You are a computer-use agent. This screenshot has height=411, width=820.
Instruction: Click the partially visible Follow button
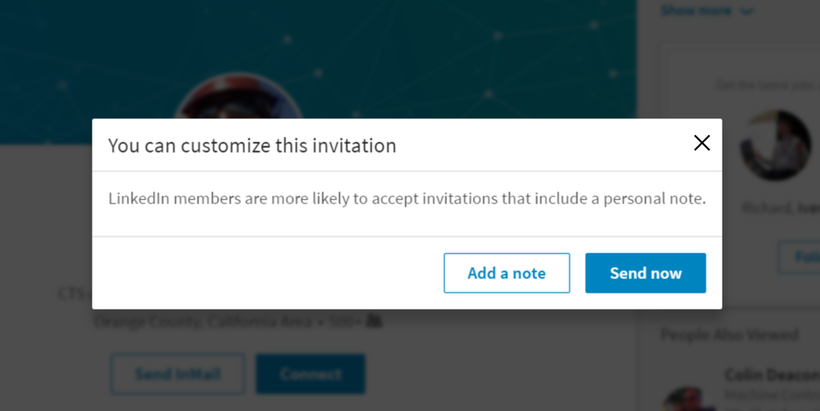(x=799, y=257)
